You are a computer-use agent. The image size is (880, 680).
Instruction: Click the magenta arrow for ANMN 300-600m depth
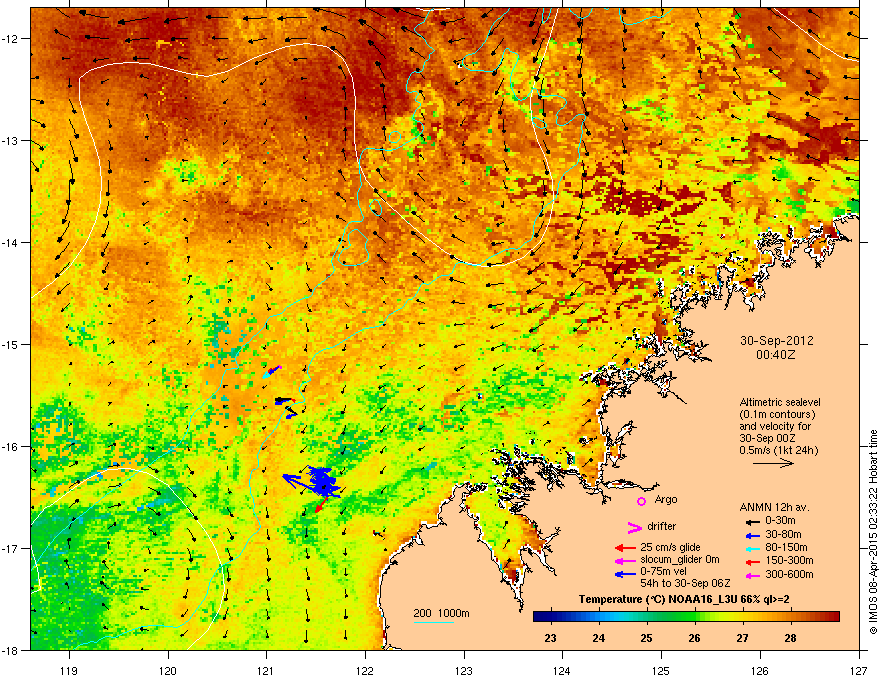tap(752, 575)
